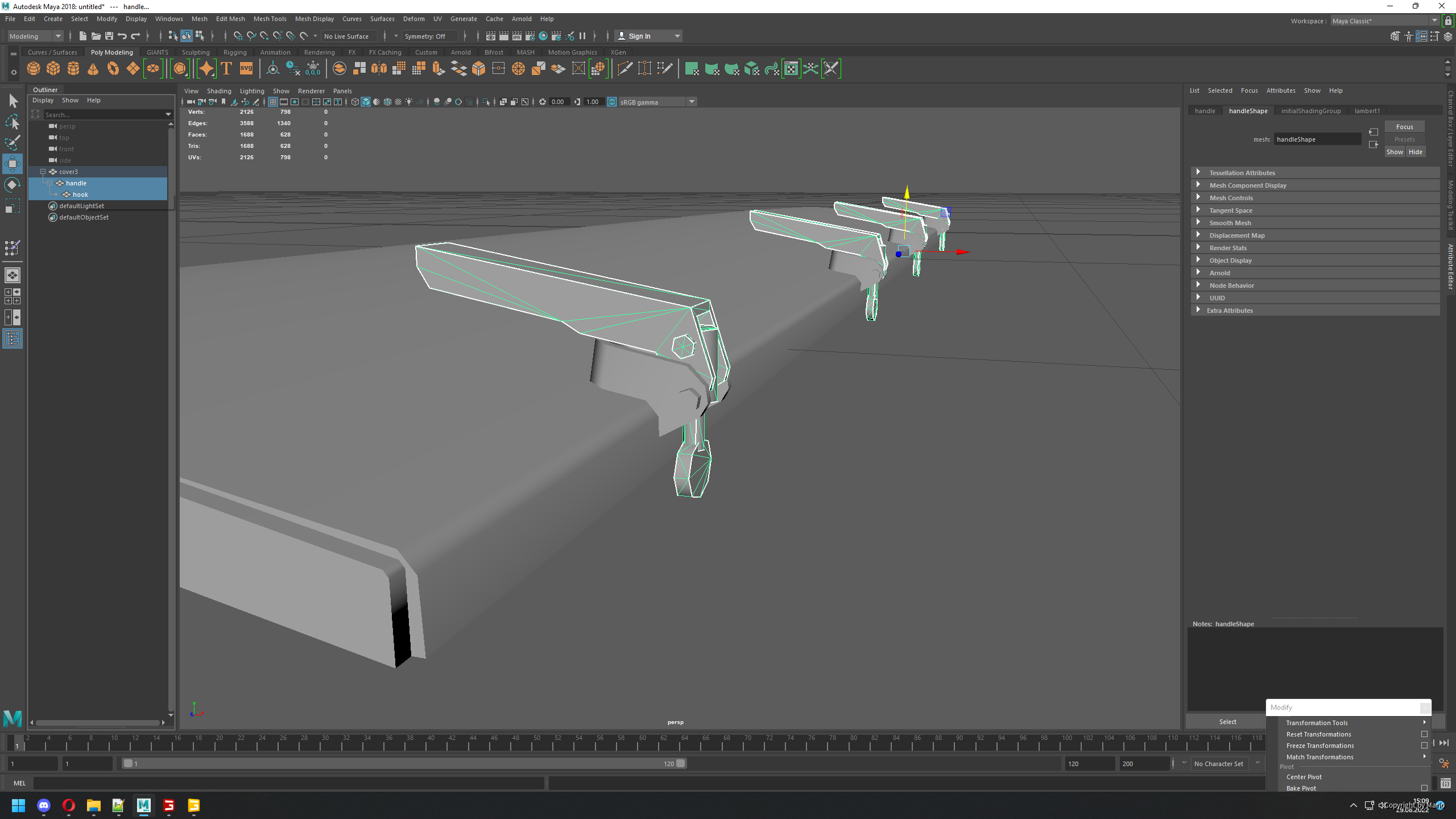This screenshot has width=1456, height=819.
Task: Select the hook node in Outliner
Action: [80, 194]
